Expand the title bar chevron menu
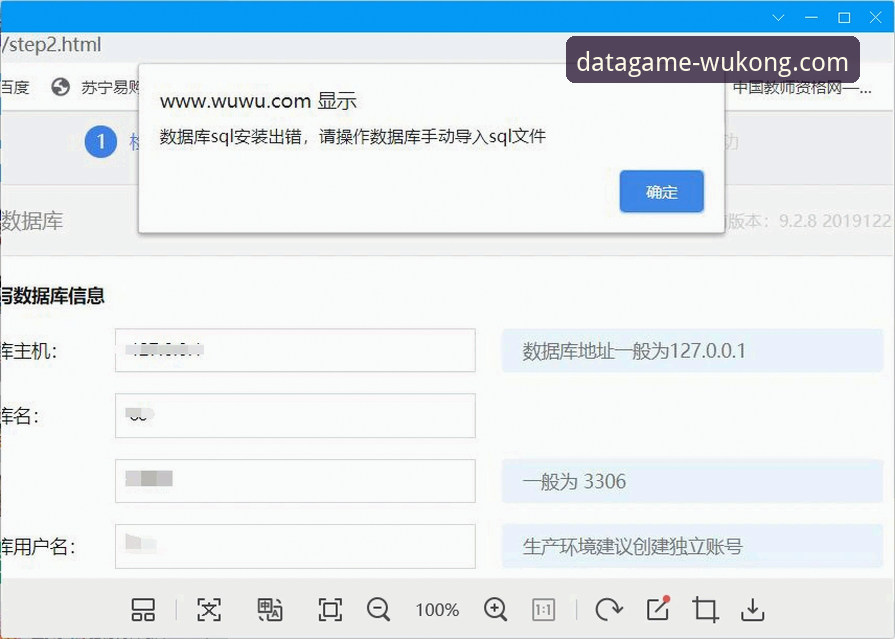 click(x=779, y=18)
